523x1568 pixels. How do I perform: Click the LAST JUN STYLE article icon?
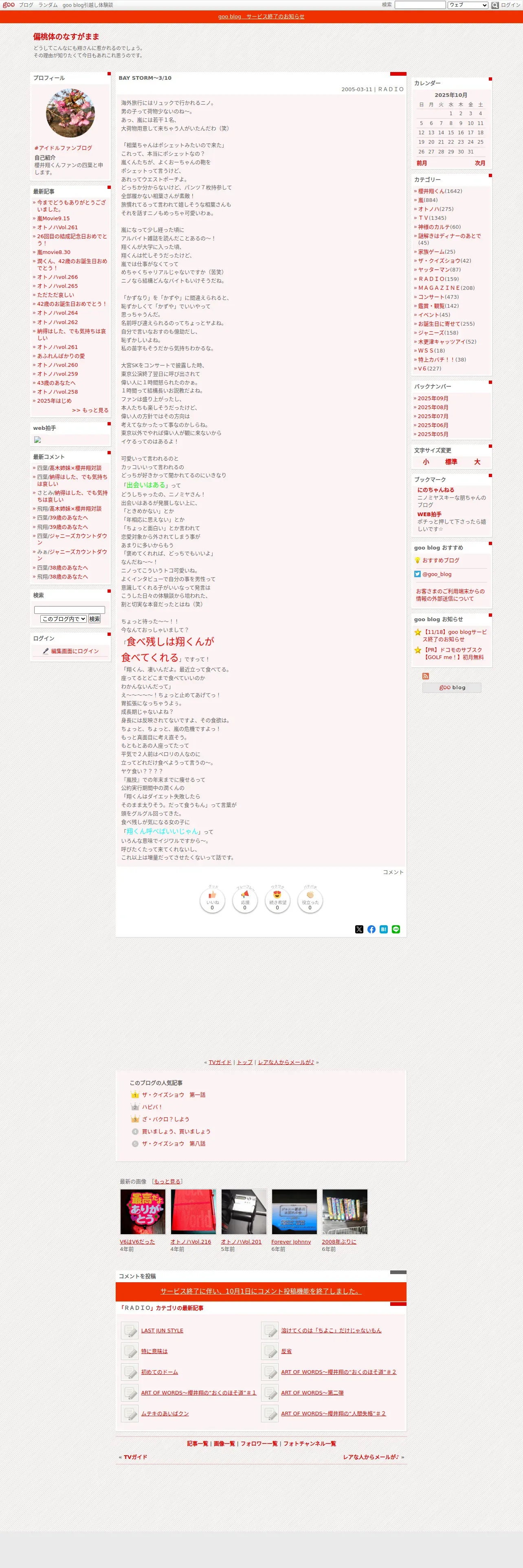click(130, 1330)
